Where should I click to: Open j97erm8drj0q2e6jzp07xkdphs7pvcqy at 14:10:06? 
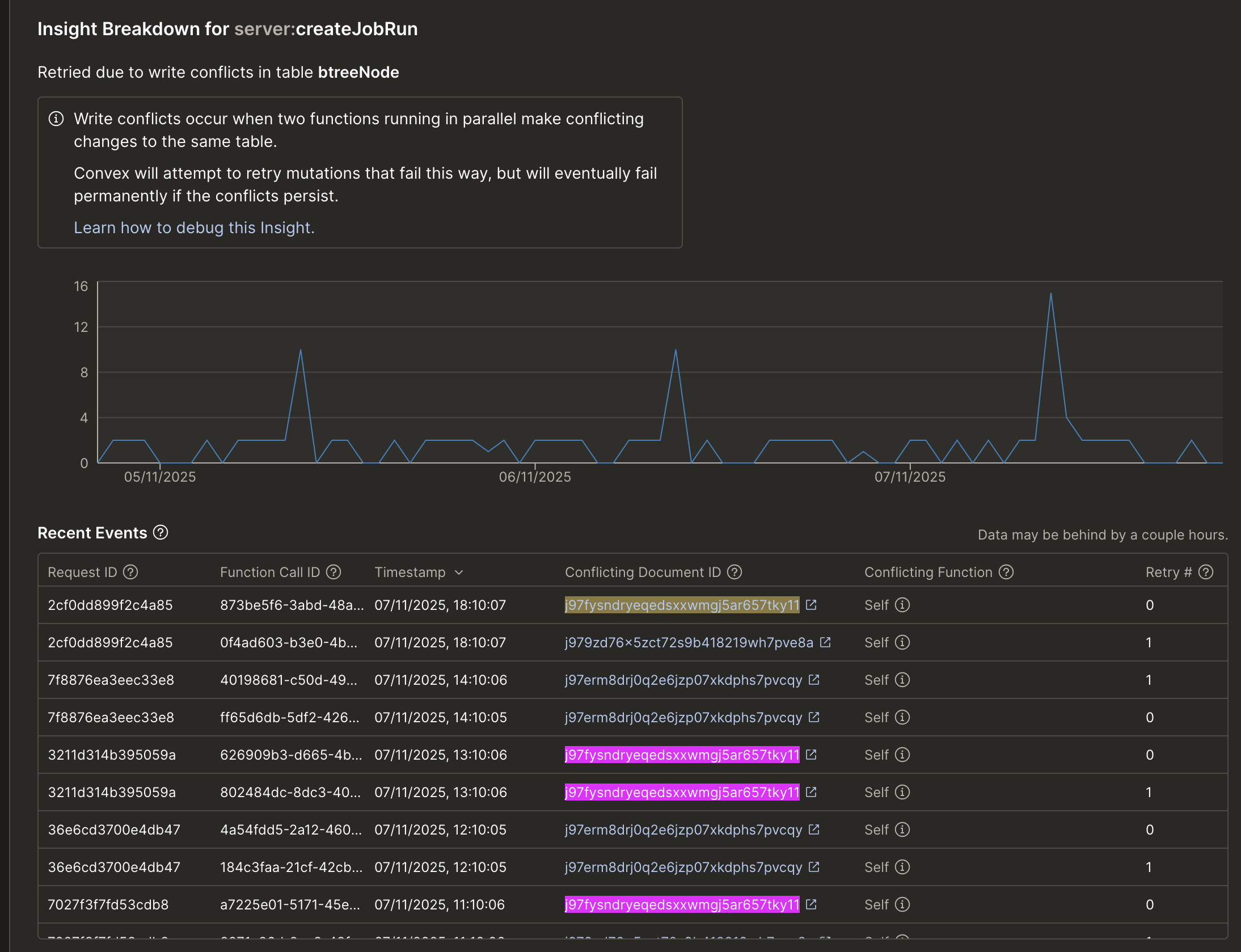683,680
